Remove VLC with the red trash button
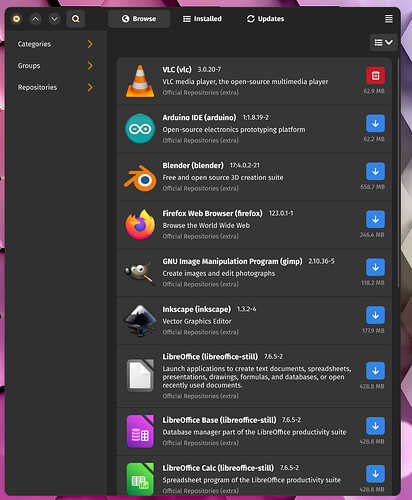 (x=375, y=75)
